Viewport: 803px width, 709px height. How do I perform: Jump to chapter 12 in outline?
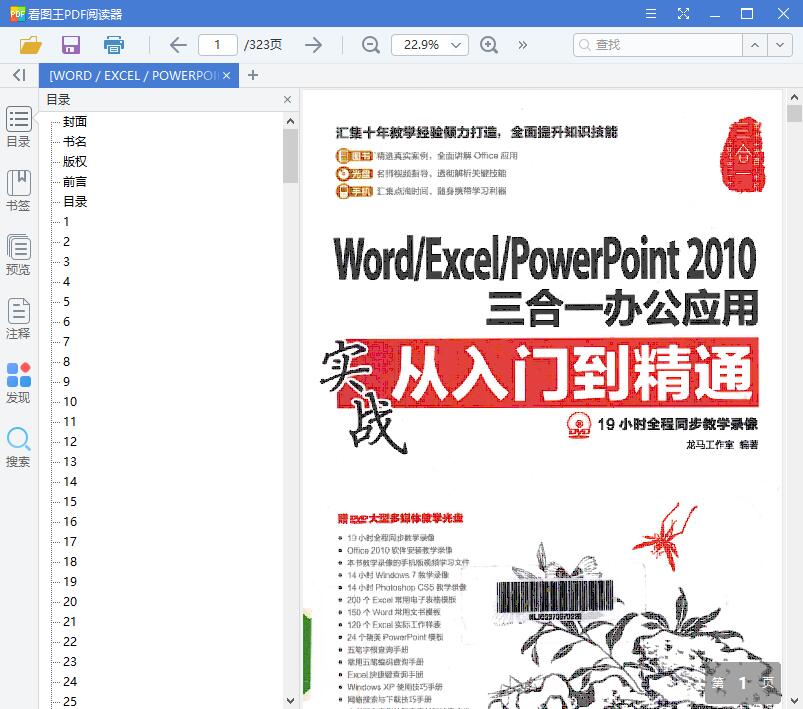point(70,441)
